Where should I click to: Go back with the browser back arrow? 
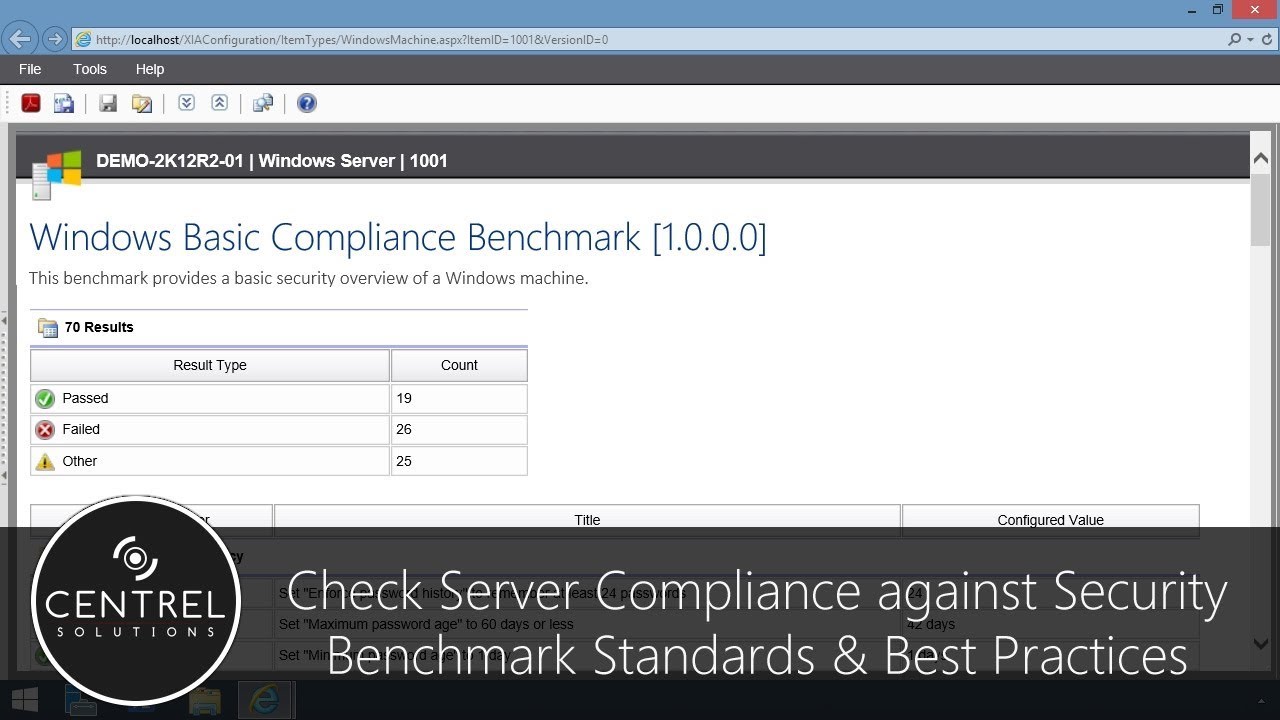pyautogui.click(x=20, y=40)
